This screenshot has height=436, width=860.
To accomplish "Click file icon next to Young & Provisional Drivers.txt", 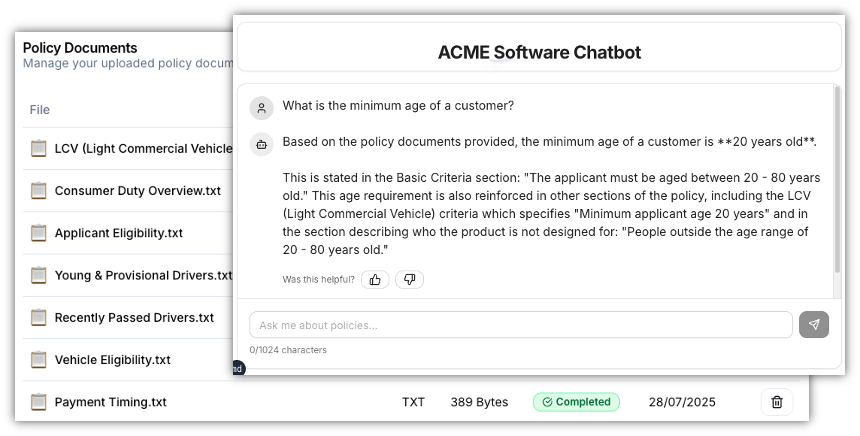I will pyautogui.click(x=38, y=275).
